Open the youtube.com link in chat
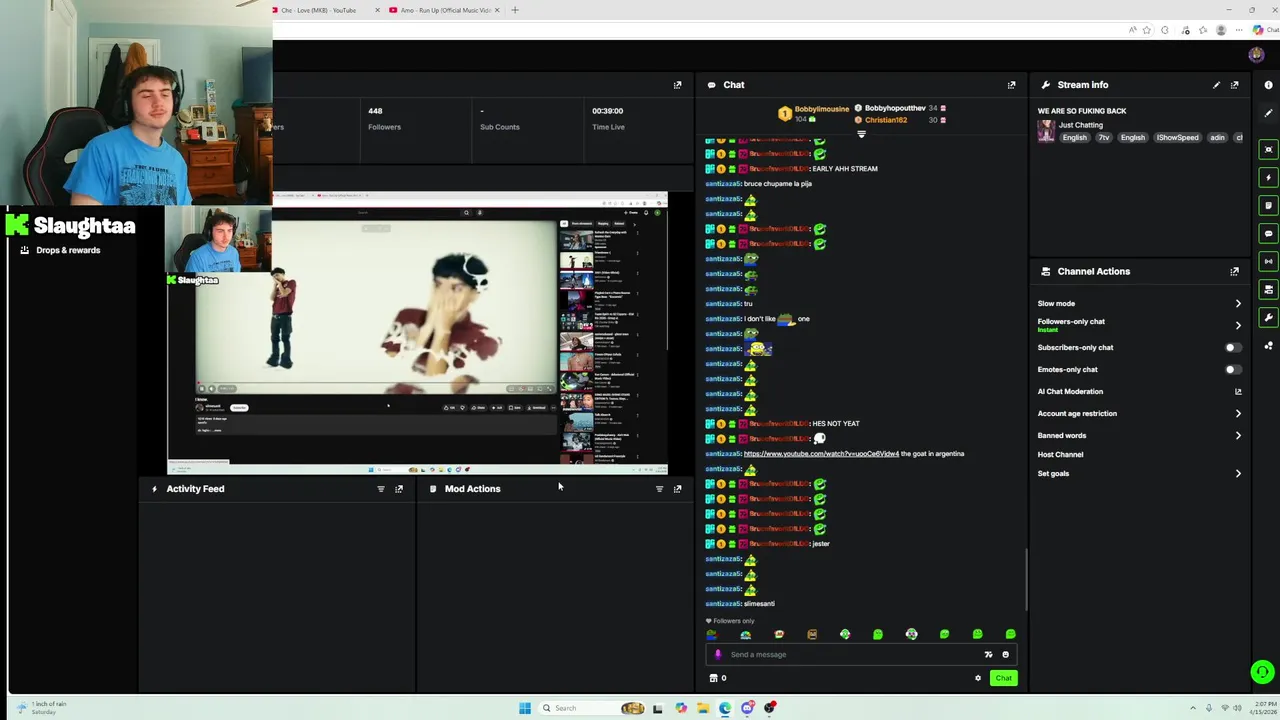 click(821, 454)
